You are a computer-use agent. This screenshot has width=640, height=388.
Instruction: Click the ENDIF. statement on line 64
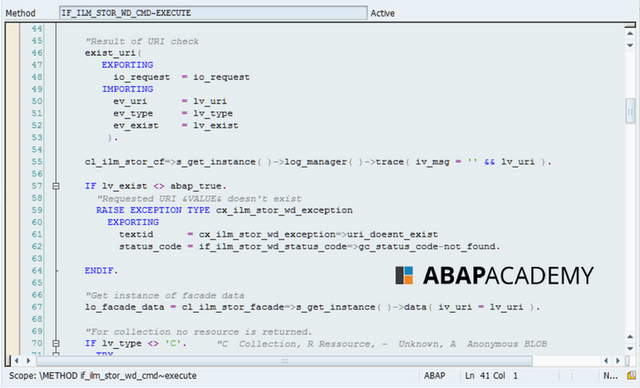click(101, 270)
